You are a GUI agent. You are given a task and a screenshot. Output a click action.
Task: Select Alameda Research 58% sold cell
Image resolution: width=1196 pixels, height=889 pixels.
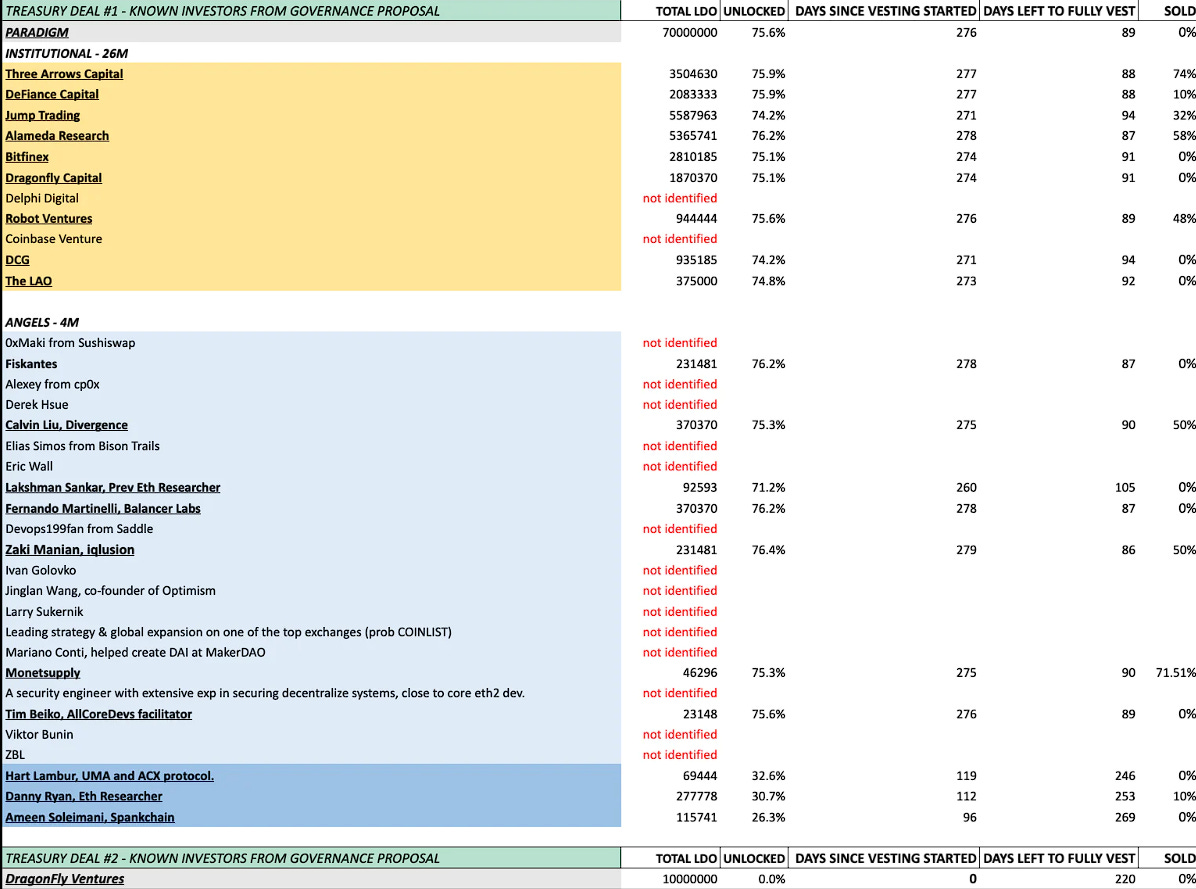pos(1185,136)
